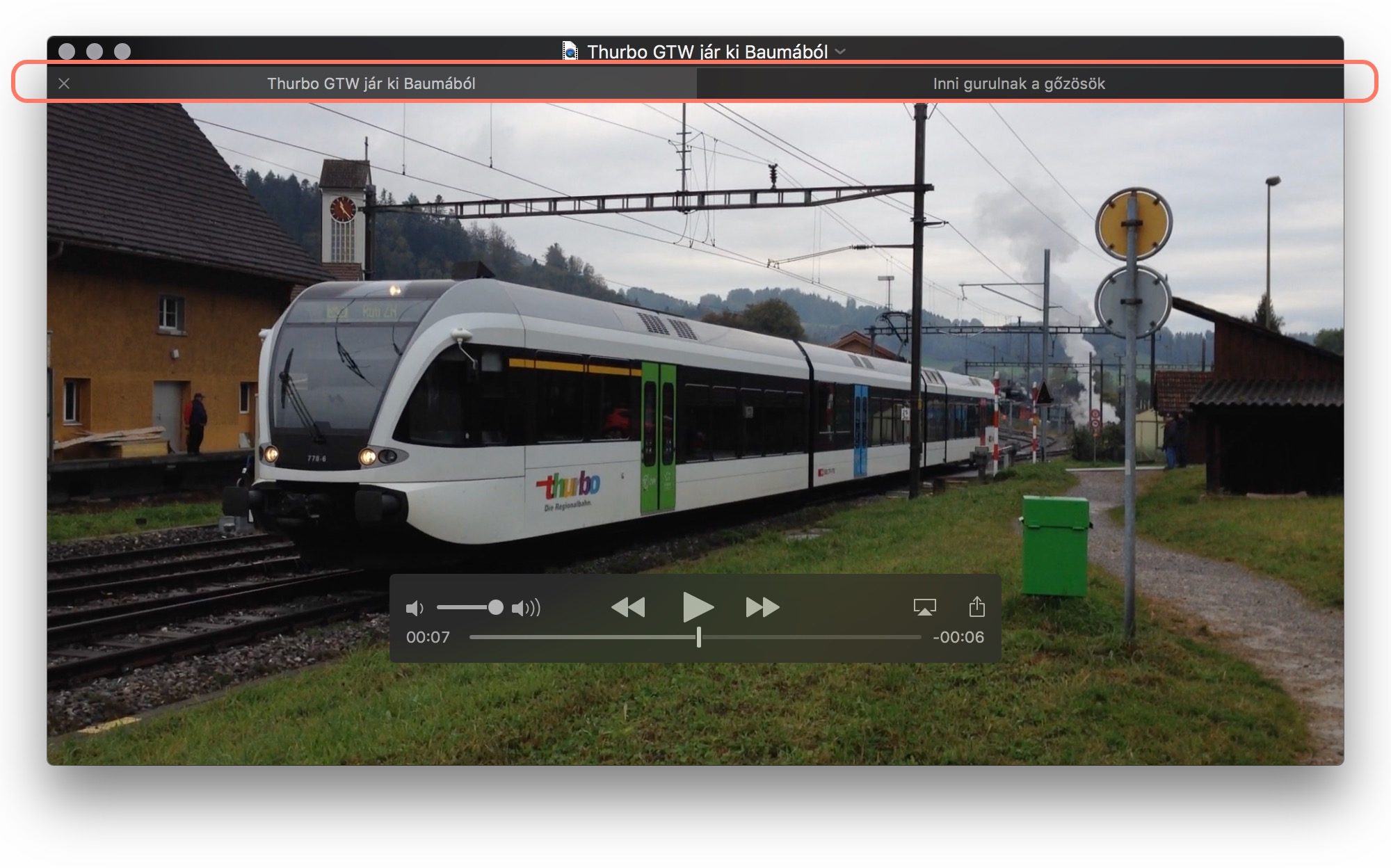The width and height of the screenshot is (1391, 868).
Task: Click the red close window button
Action: (67, 51)
